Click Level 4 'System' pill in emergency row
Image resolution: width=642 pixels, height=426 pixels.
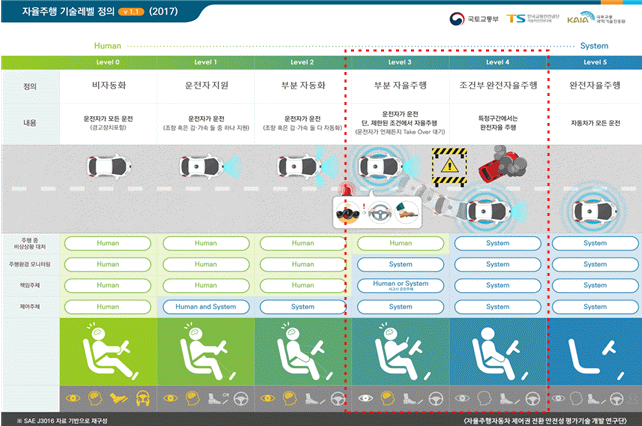(x=498, y=243)
